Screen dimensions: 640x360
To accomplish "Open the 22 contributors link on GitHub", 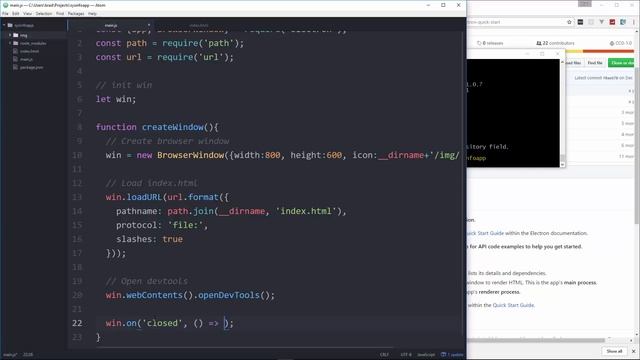I will tap(555, 43).
